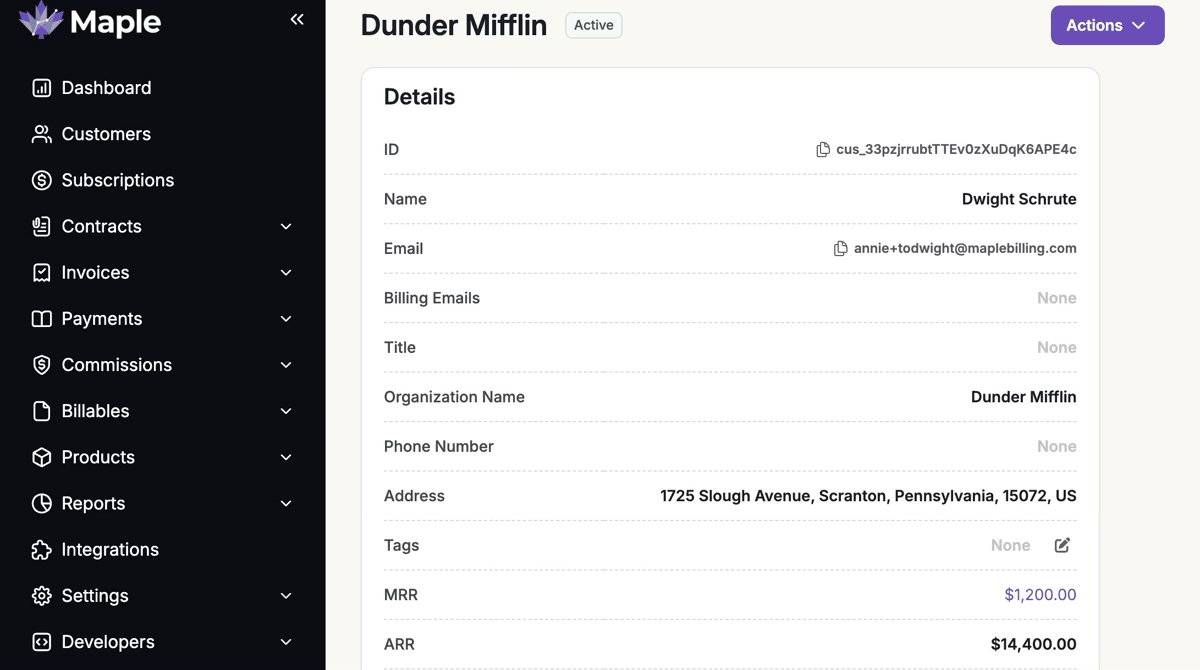Viewport: 1200px width, 670px height.
Task: Collapse the sidebar with double-chevron icon
Action: (x=297, y=19)
